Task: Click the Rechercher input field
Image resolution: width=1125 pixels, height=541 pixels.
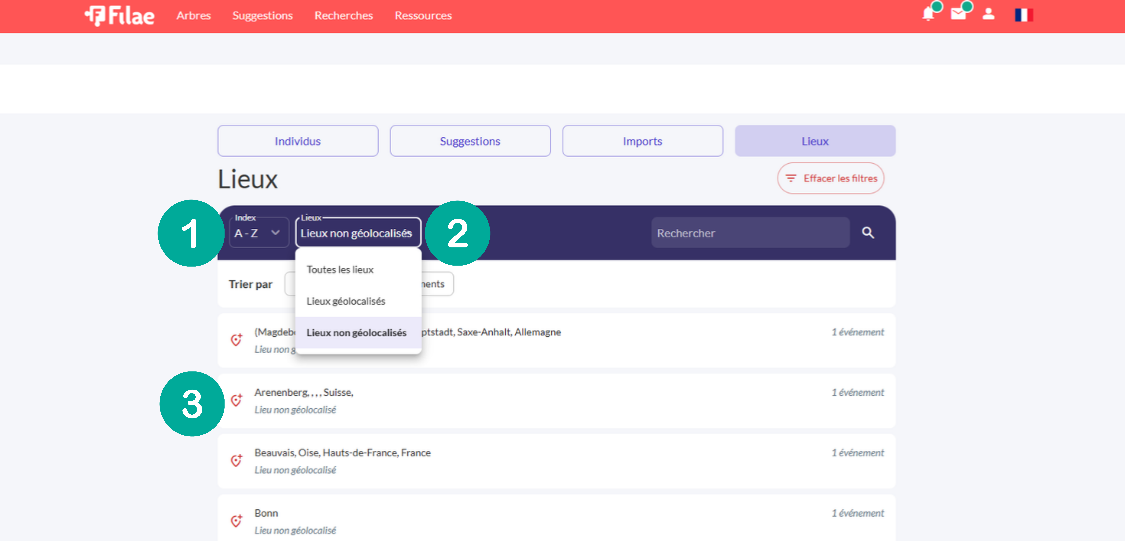Action: [x=750, y=232]
